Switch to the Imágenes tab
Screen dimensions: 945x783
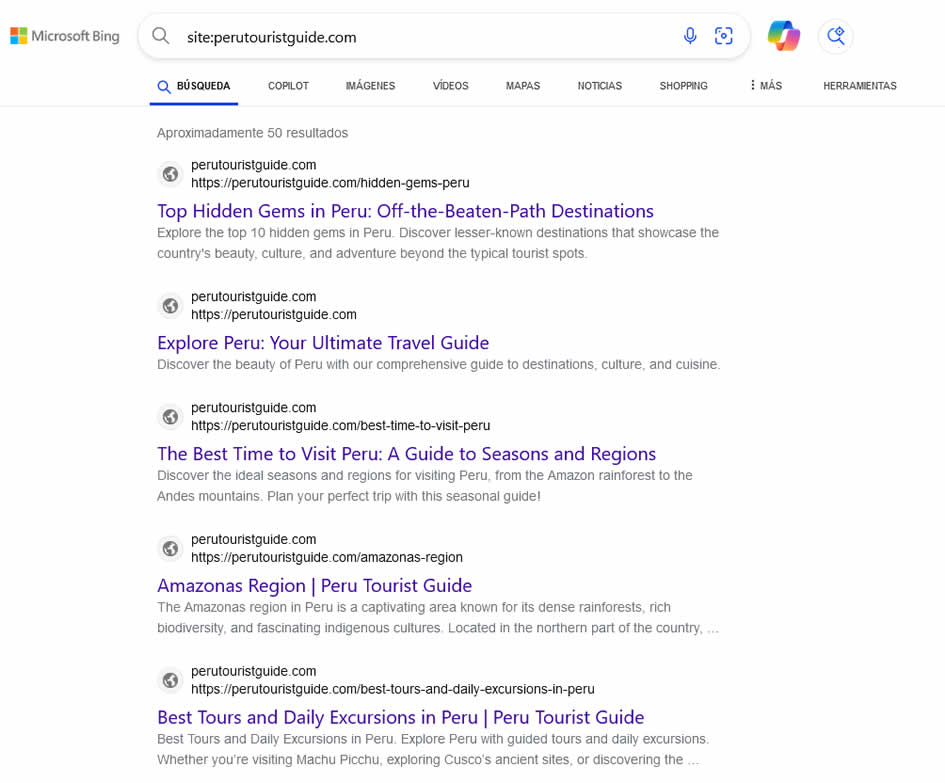tap(370, 86)
